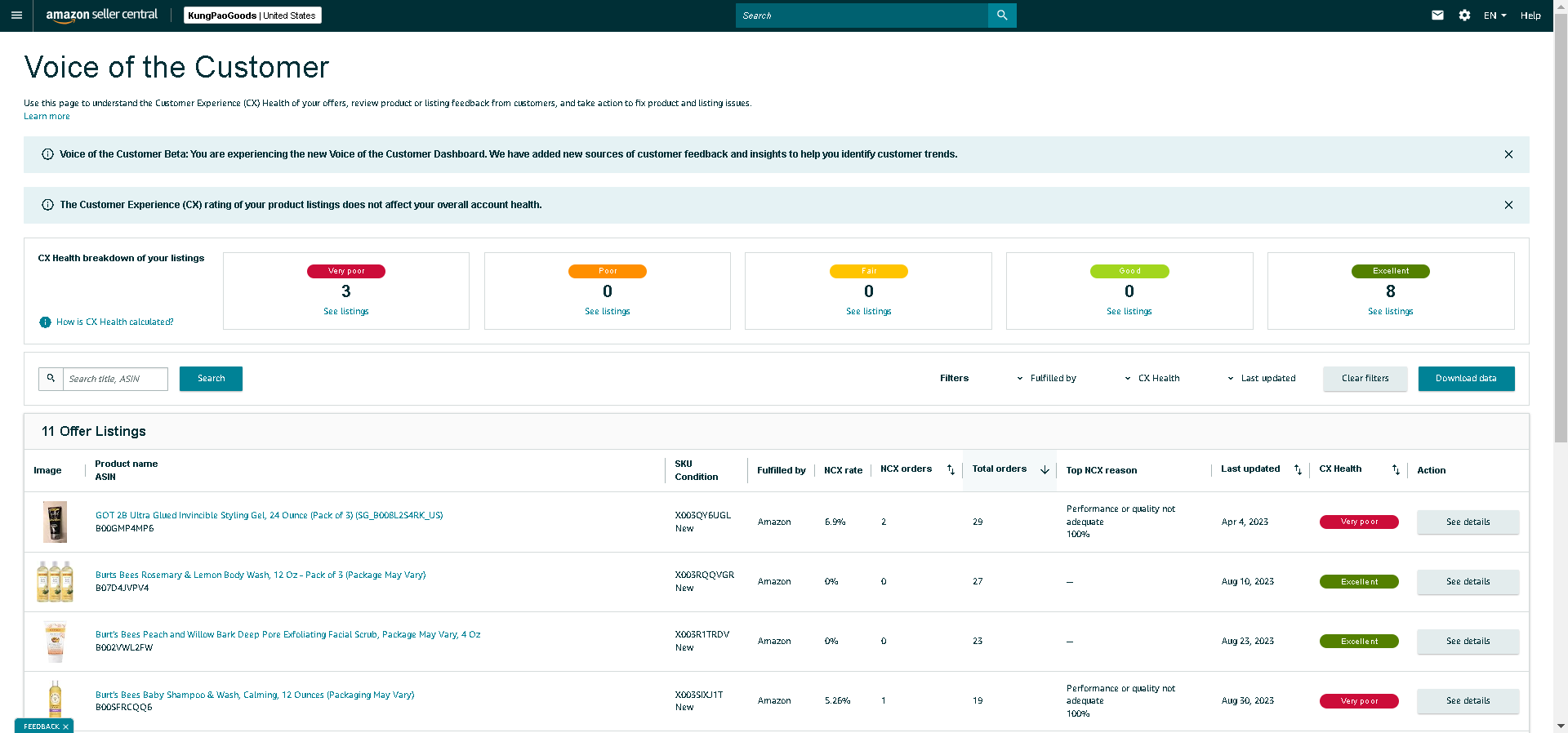This screenshot has height=733, width=1568.
Task: See details for Peach Willow Bark Facial Scrub
Action: 1468,642
